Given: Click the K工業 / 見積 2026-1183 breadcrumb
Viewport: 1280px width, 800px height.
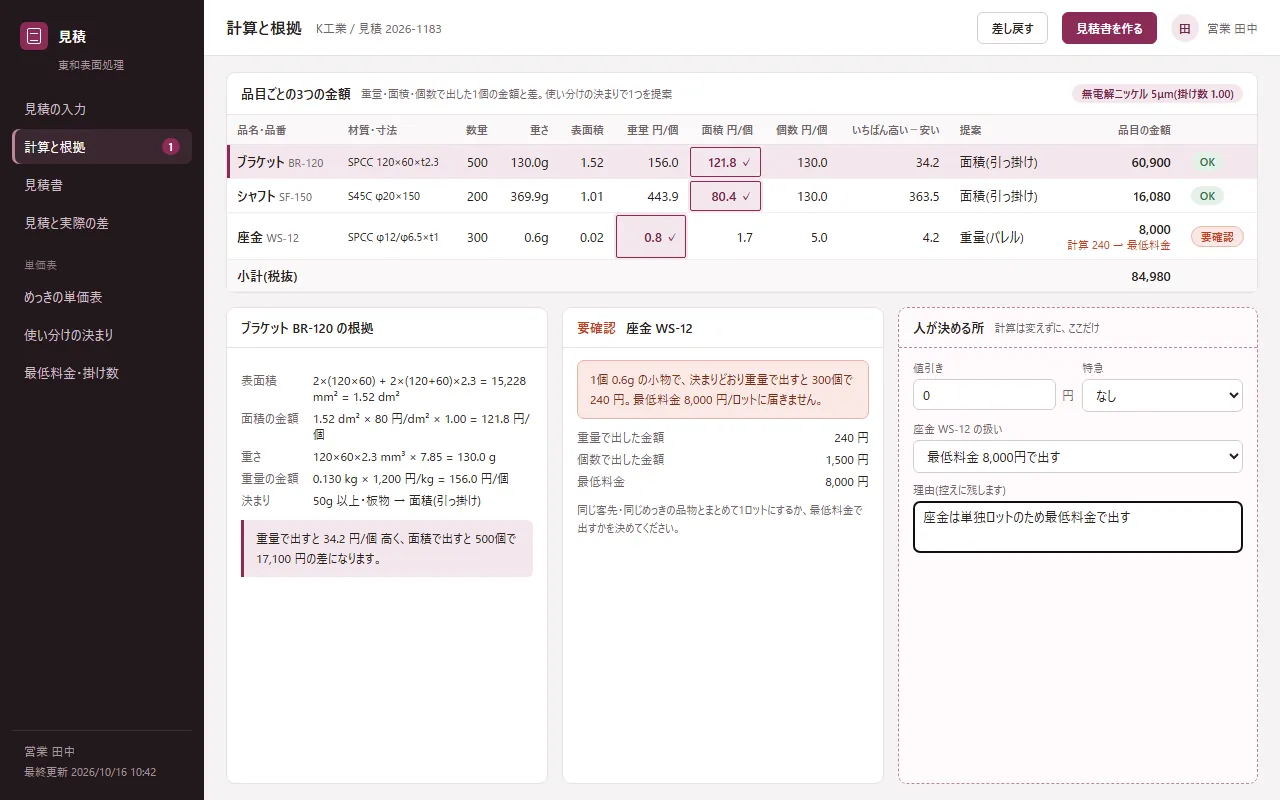Looking at the screenshot, I should pos(378,29).
